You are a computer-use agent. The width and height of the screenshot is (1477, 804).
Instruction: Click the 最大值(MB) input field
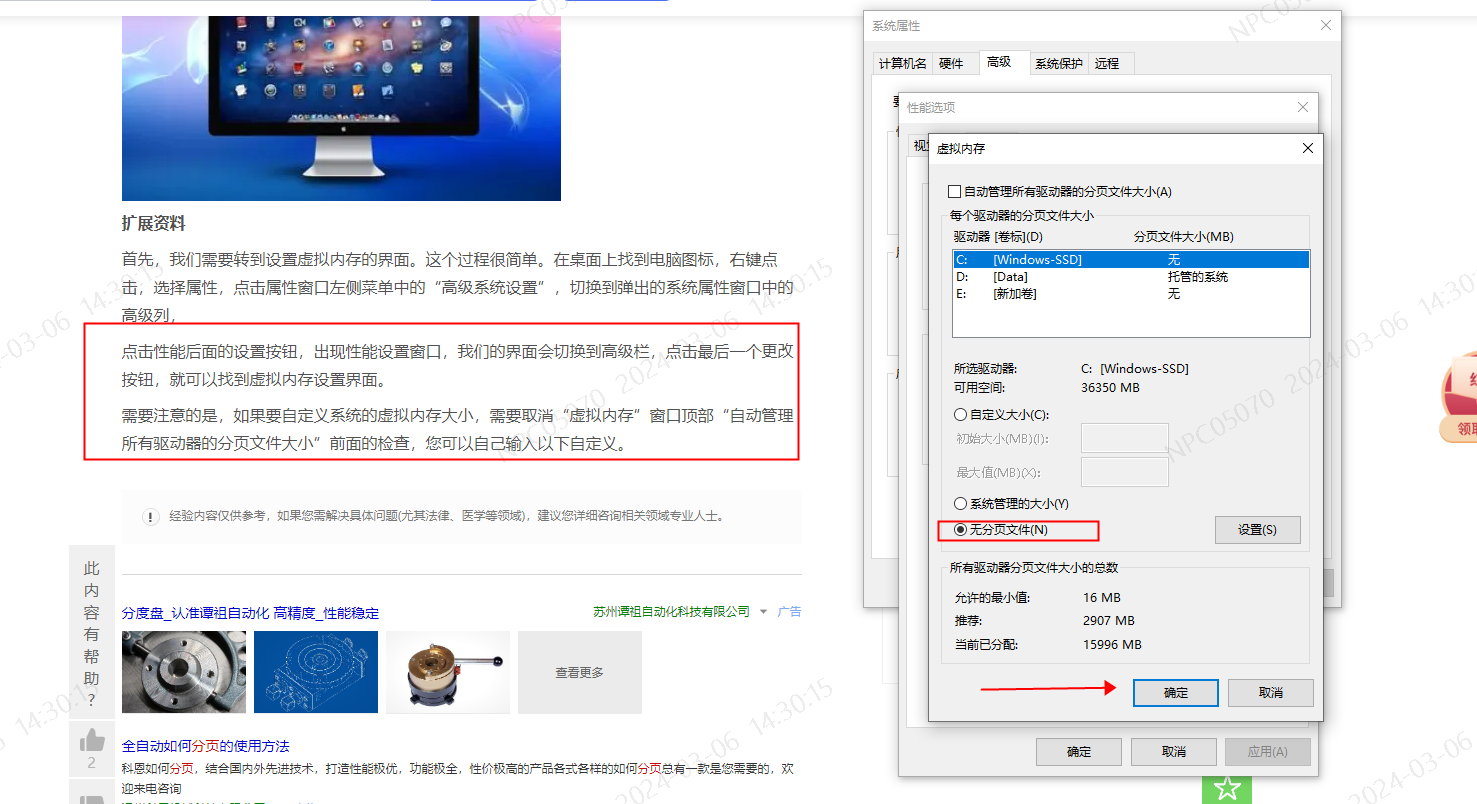coord(1125,472)
